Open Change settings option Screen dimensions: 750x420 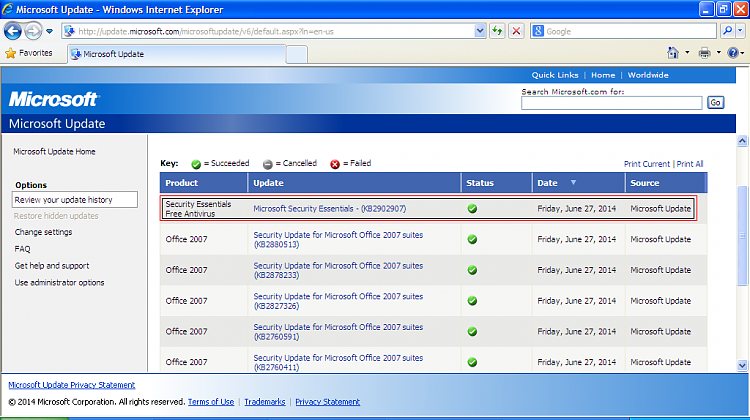coord(44,232)
